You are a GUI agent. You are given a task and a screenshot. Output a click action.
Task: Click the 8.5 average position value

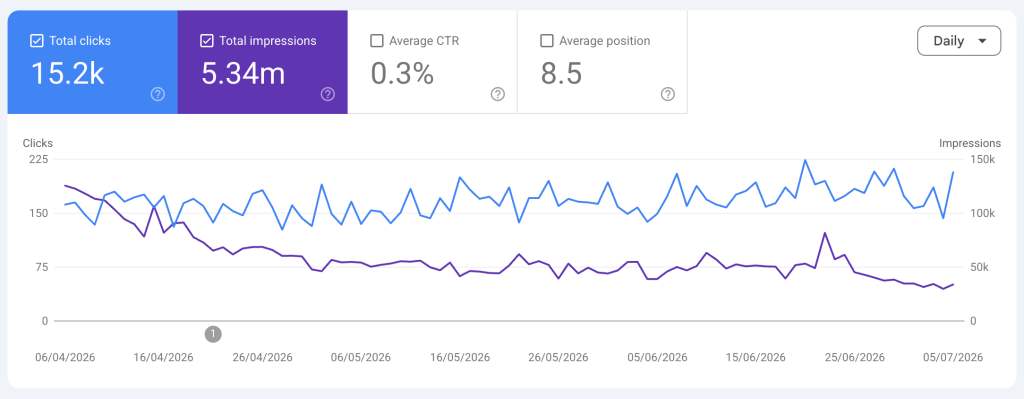[x=561, y=74]
